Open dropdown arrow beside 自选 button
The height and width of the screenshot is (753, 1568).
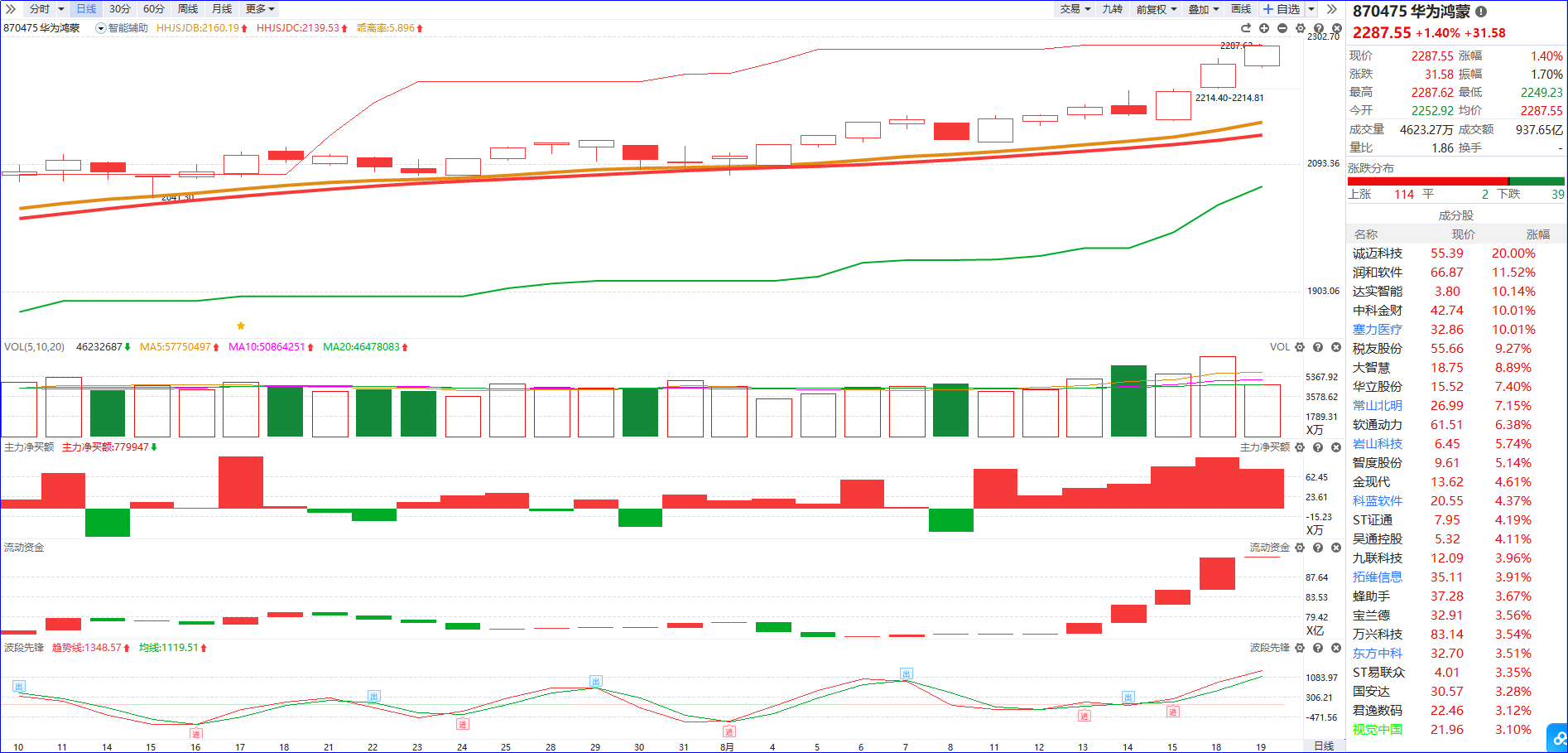tap(1311, 9)
